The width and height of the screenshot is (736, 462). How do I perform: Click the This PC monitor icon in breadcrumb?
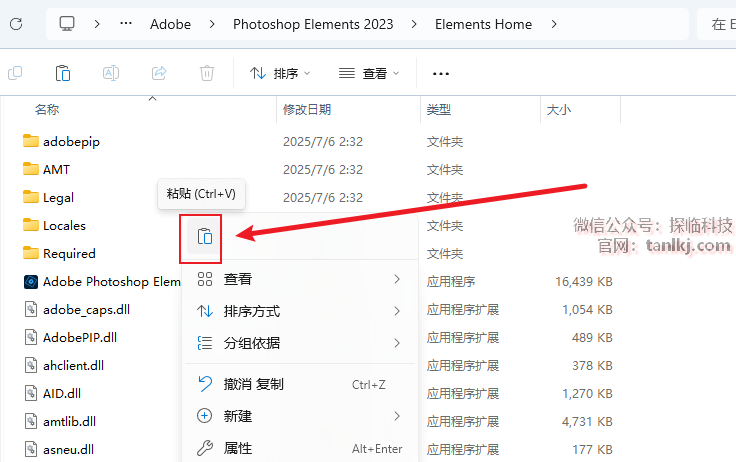[67, 23]
